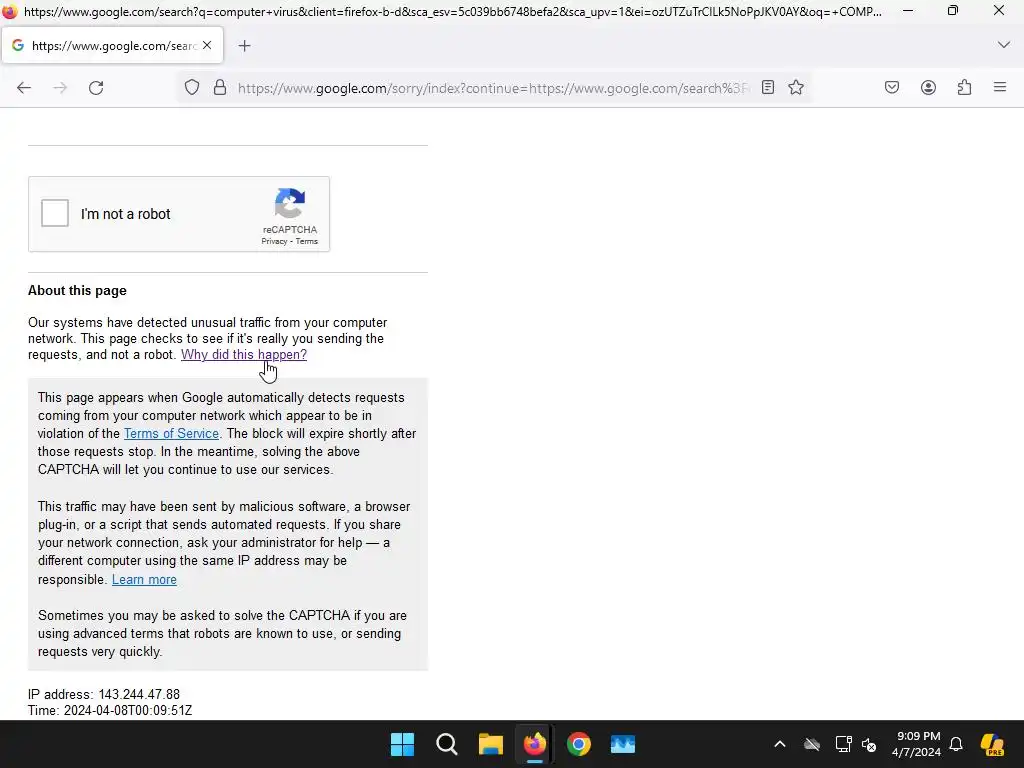Click the reCAPTCHA logo
Screen dimensions: 1024x768
coord(289,204)
